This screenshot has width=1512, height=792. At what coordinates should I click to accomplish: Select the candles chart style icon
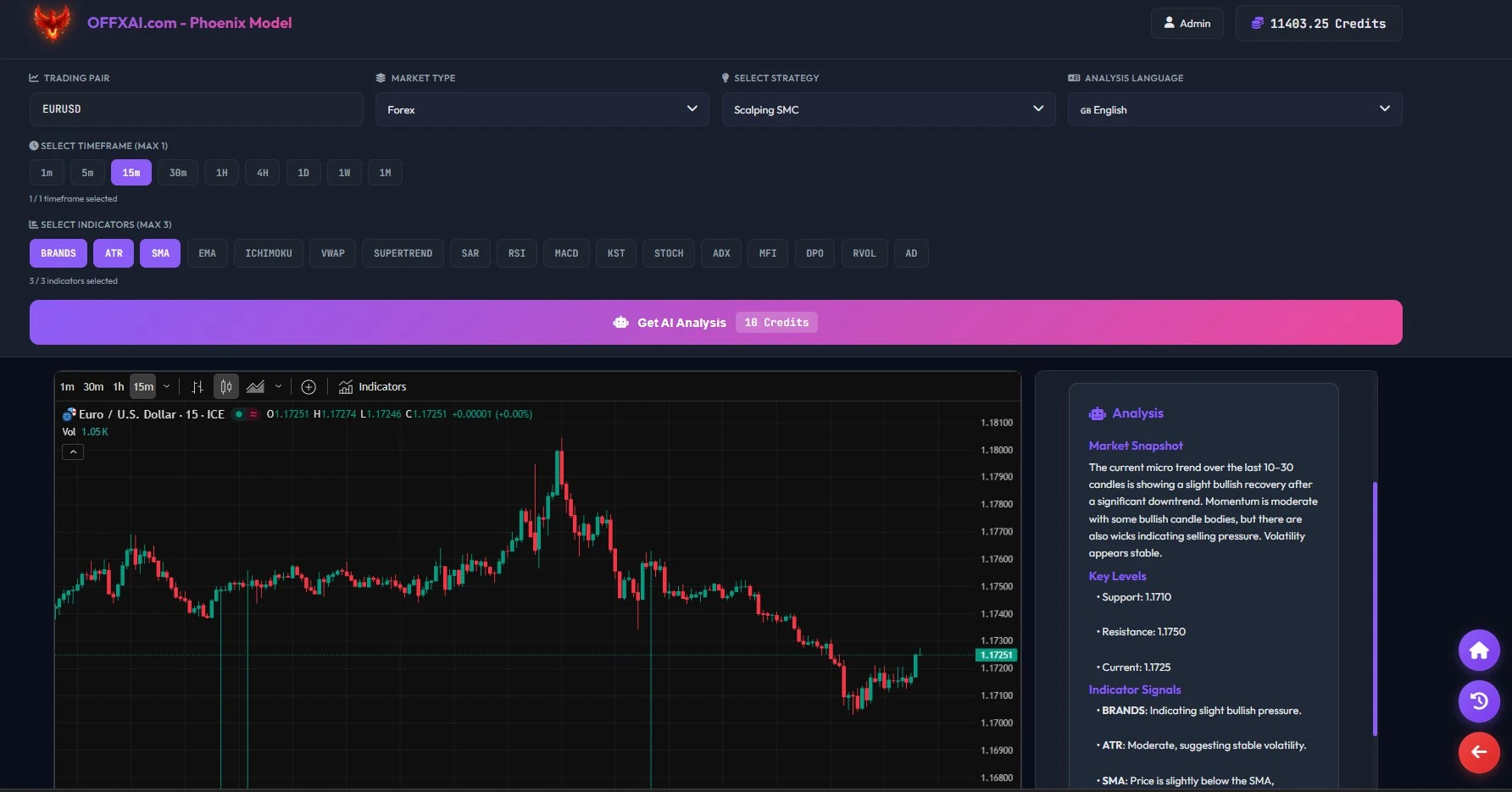pos(226,387)
